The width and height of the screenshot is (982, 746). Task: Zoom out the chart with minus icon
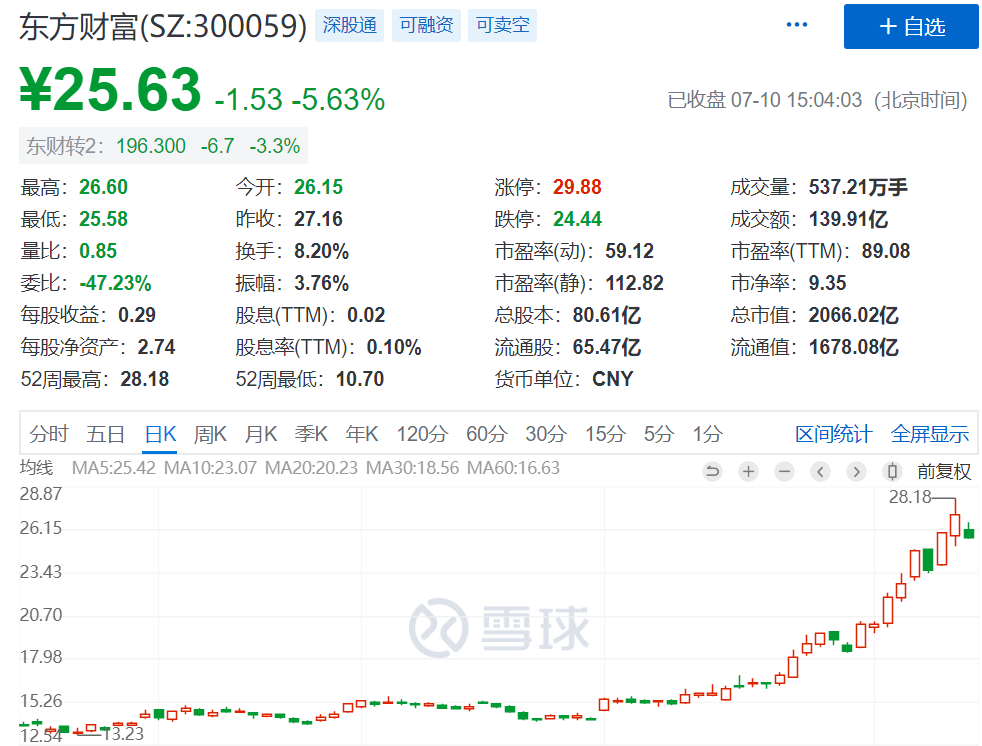(784, 471)
